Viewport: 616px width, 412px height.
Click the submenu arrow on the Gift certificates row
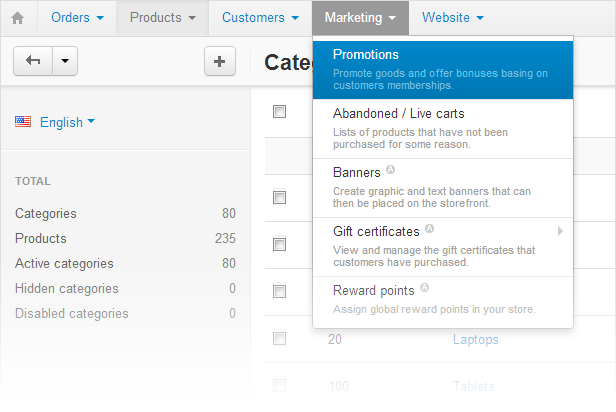click(560, 231)
